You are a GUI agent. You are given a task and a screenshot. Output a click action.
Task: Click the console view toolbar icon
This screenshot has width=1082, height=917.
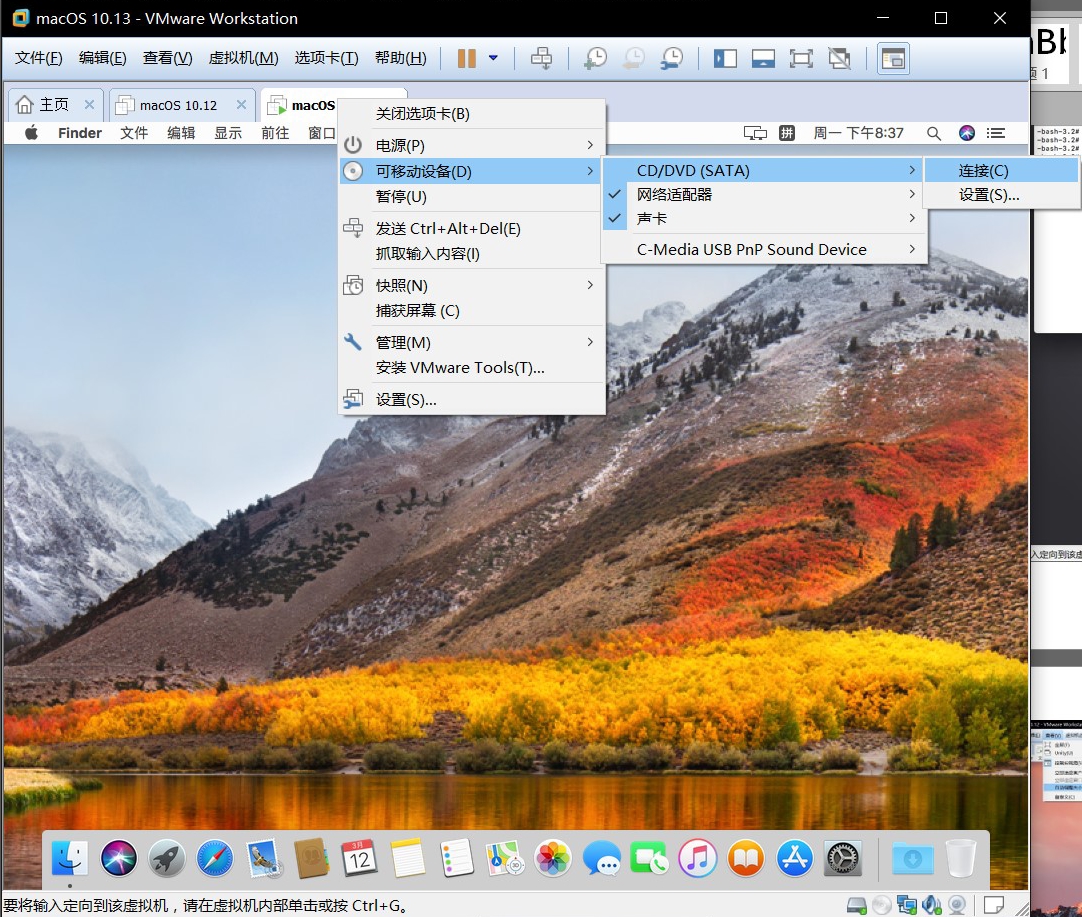893,59
